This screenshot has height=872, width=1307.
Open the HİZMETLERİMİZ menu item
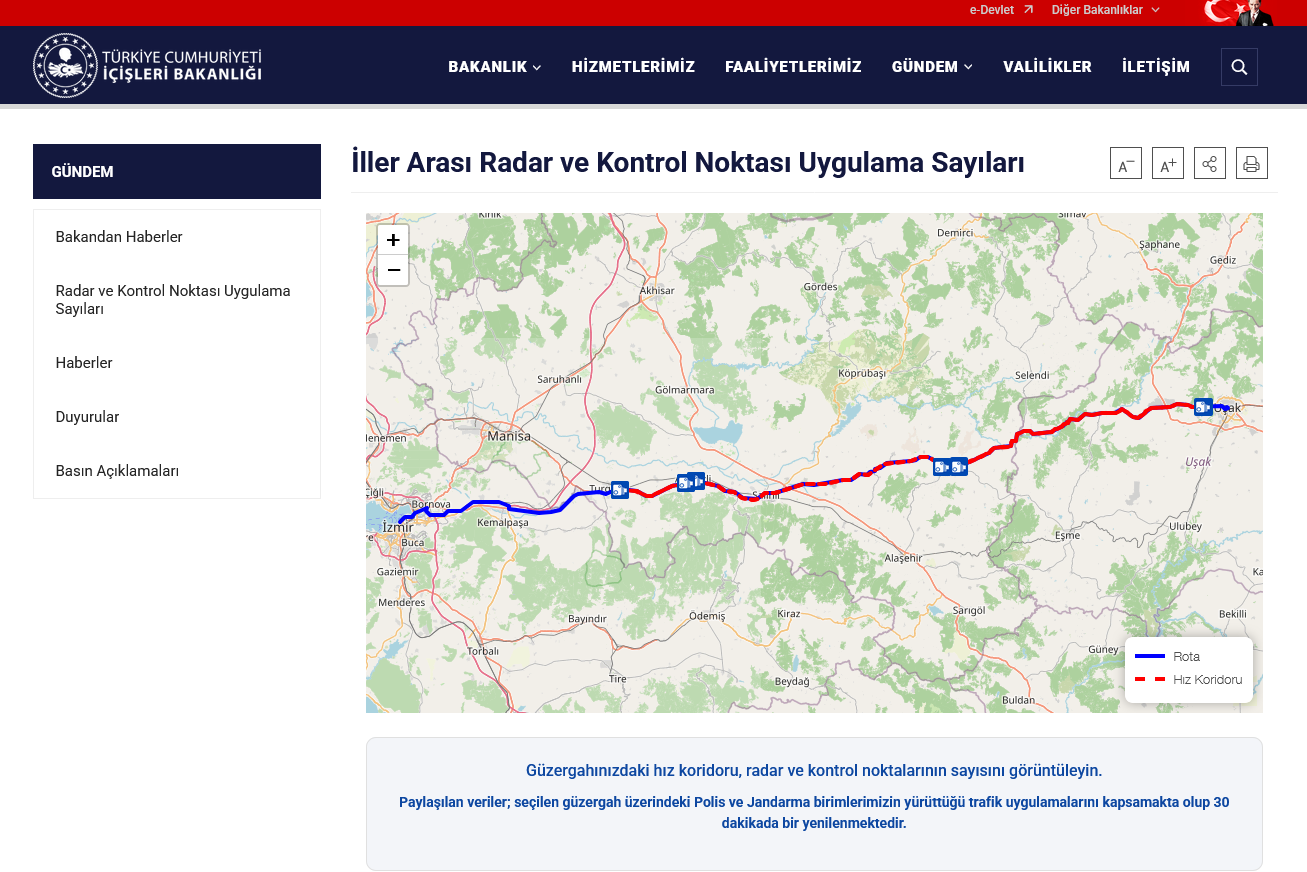pos(633,66)
